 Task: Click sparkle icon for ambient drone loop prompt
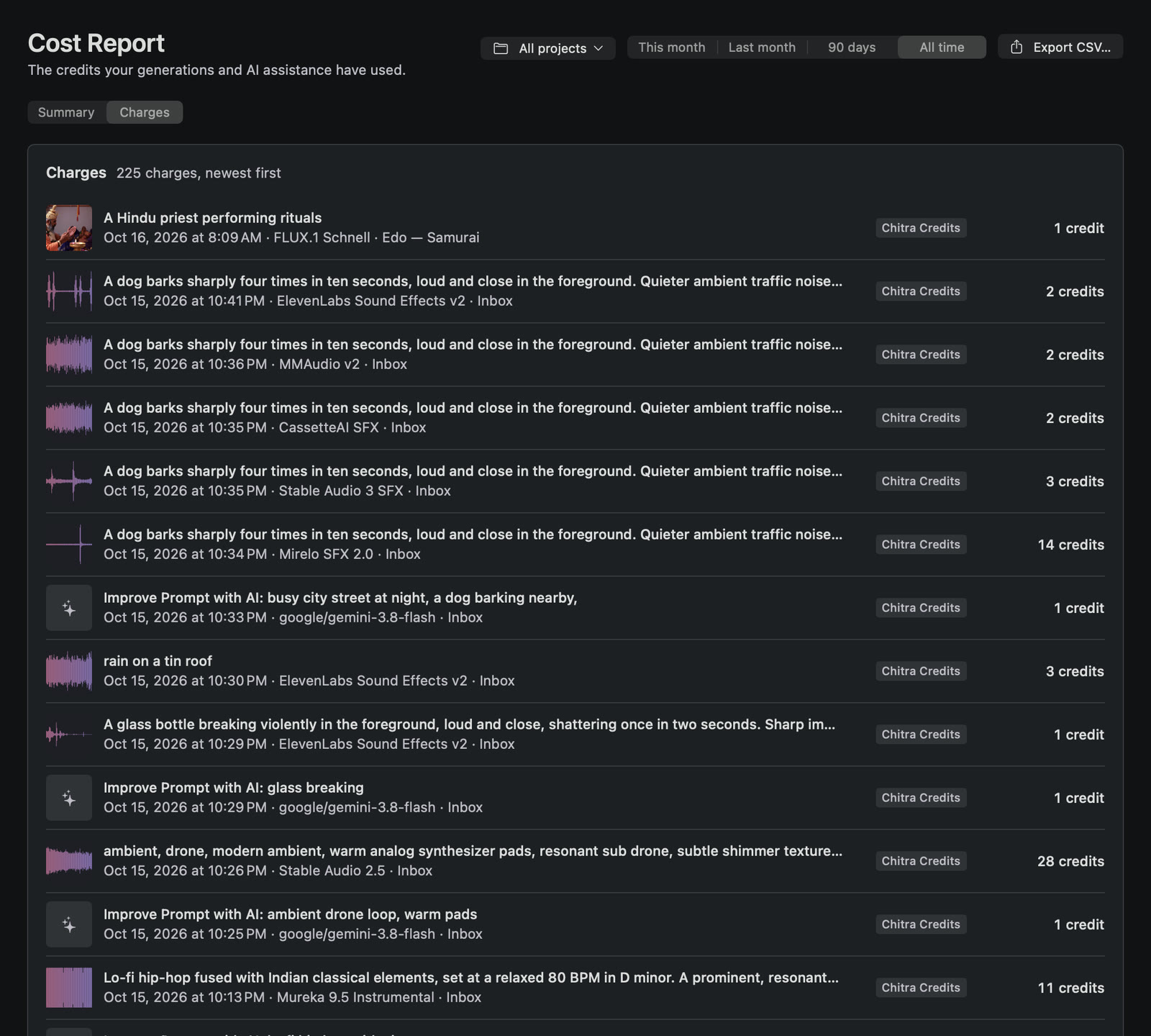point(69,924)
